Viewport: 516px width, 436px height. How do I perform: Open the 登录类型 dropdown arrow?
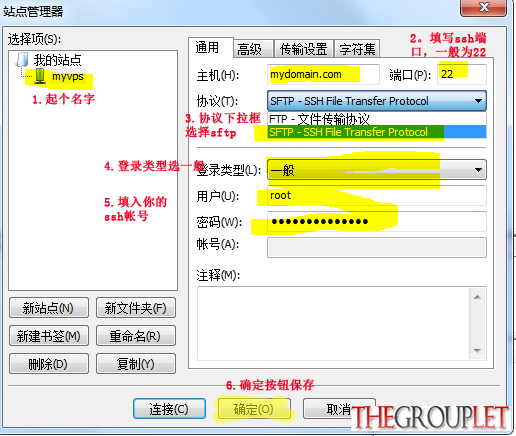click(478, 170)
